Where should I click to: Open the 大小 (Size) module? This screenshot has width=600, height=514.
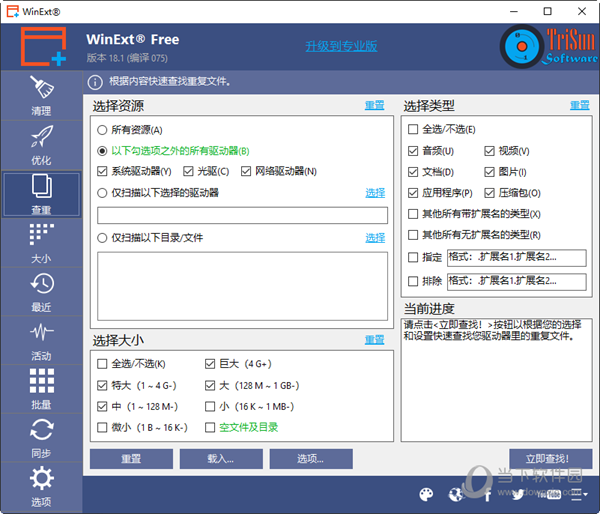click(x=41, y=243)
